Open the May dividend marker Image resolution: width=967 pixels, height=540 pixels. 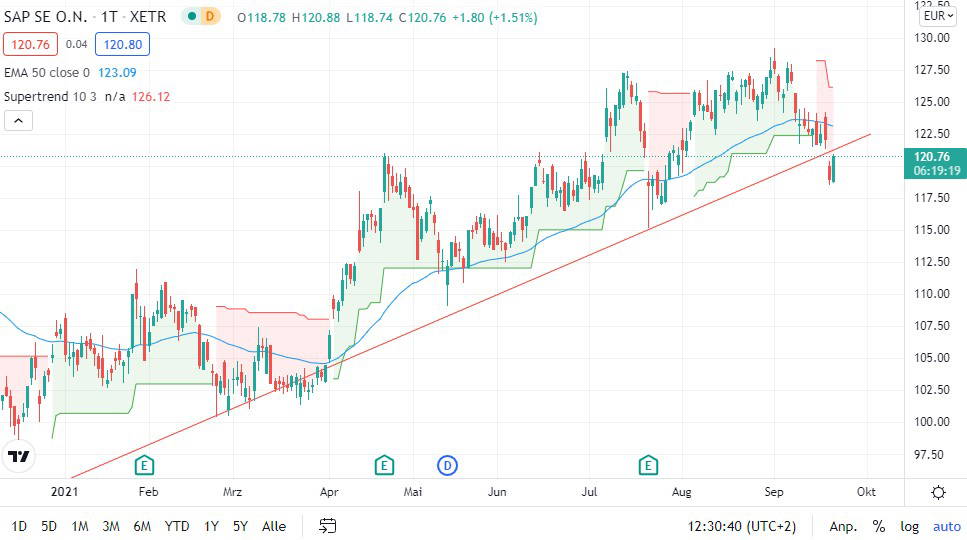point(447,465)
